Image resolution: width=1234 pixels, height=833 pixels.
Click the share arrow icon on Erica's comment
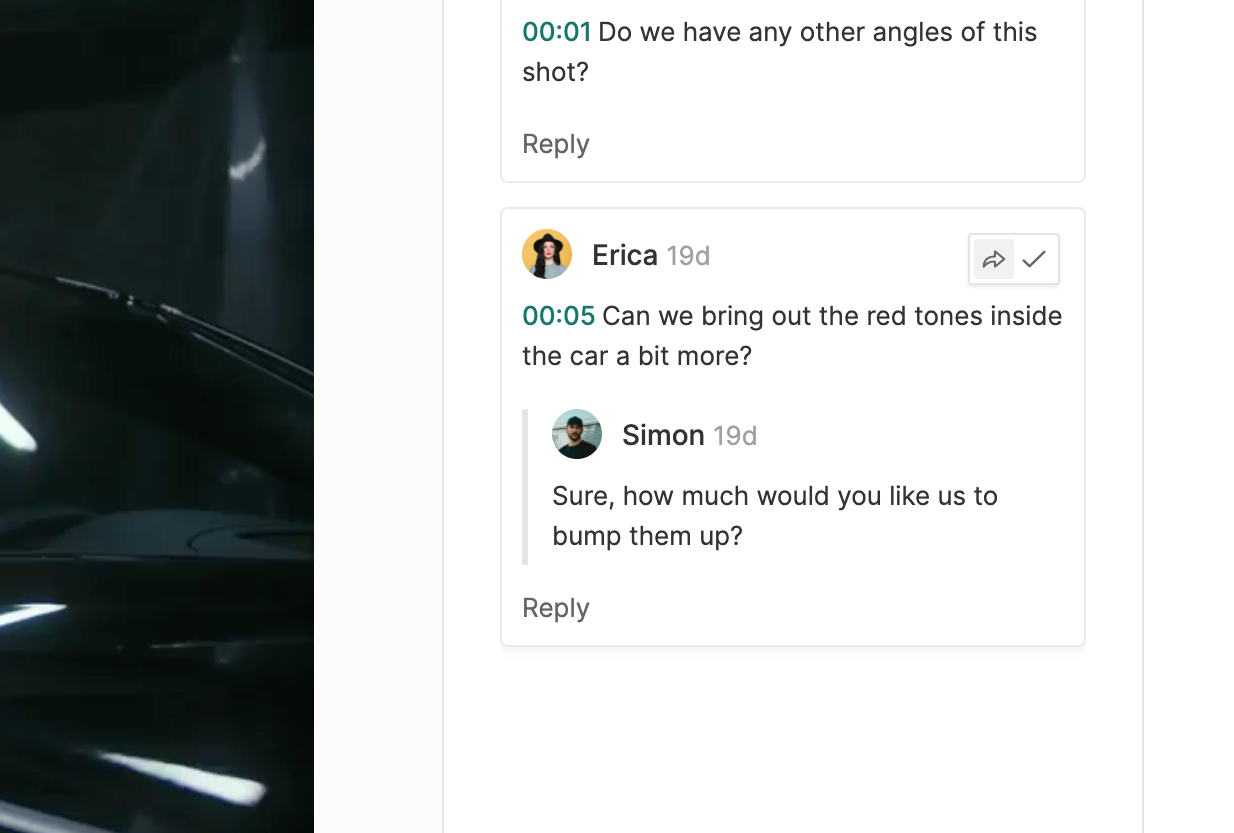[993, 260]
